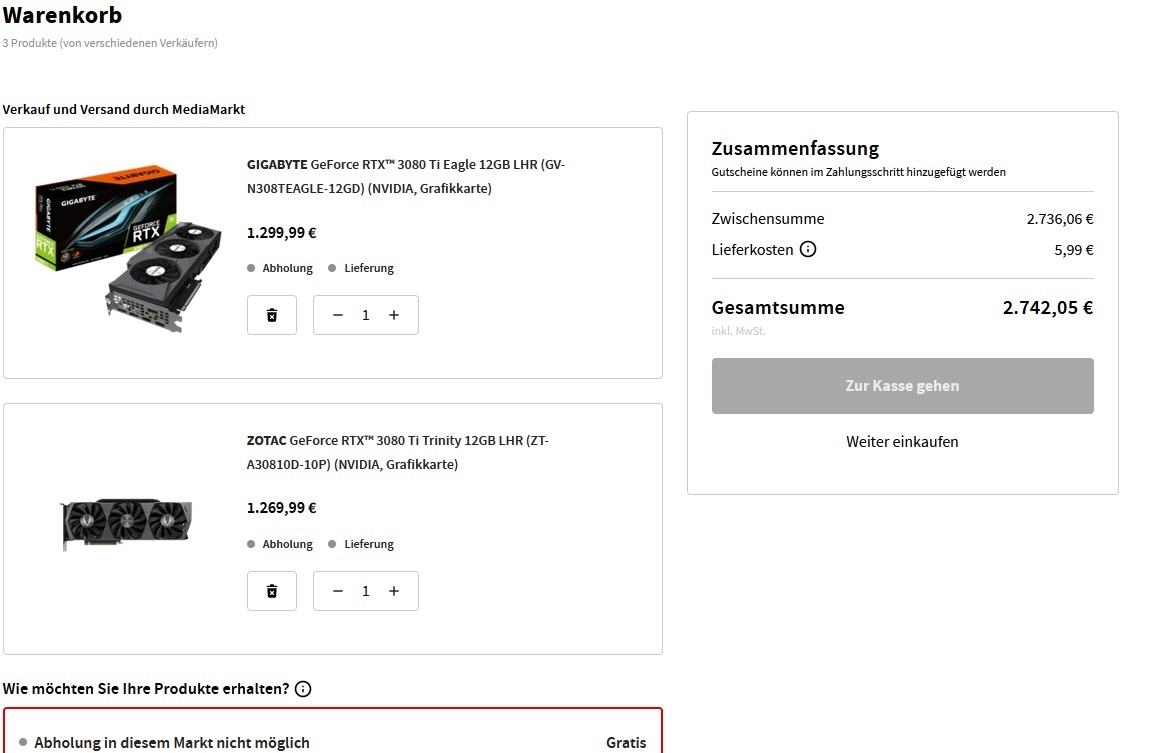
Task: Click the Lieferkosten value 5,99 €
Action: coord(1074,250)
